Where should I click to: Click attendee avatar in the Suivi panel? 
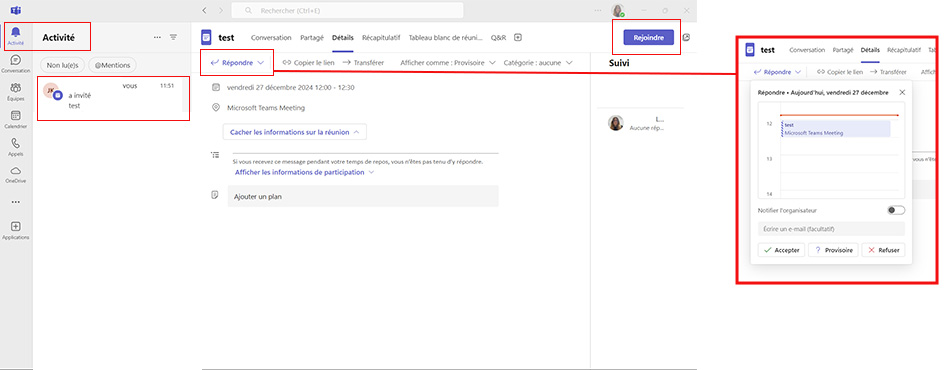coord(616,123)
